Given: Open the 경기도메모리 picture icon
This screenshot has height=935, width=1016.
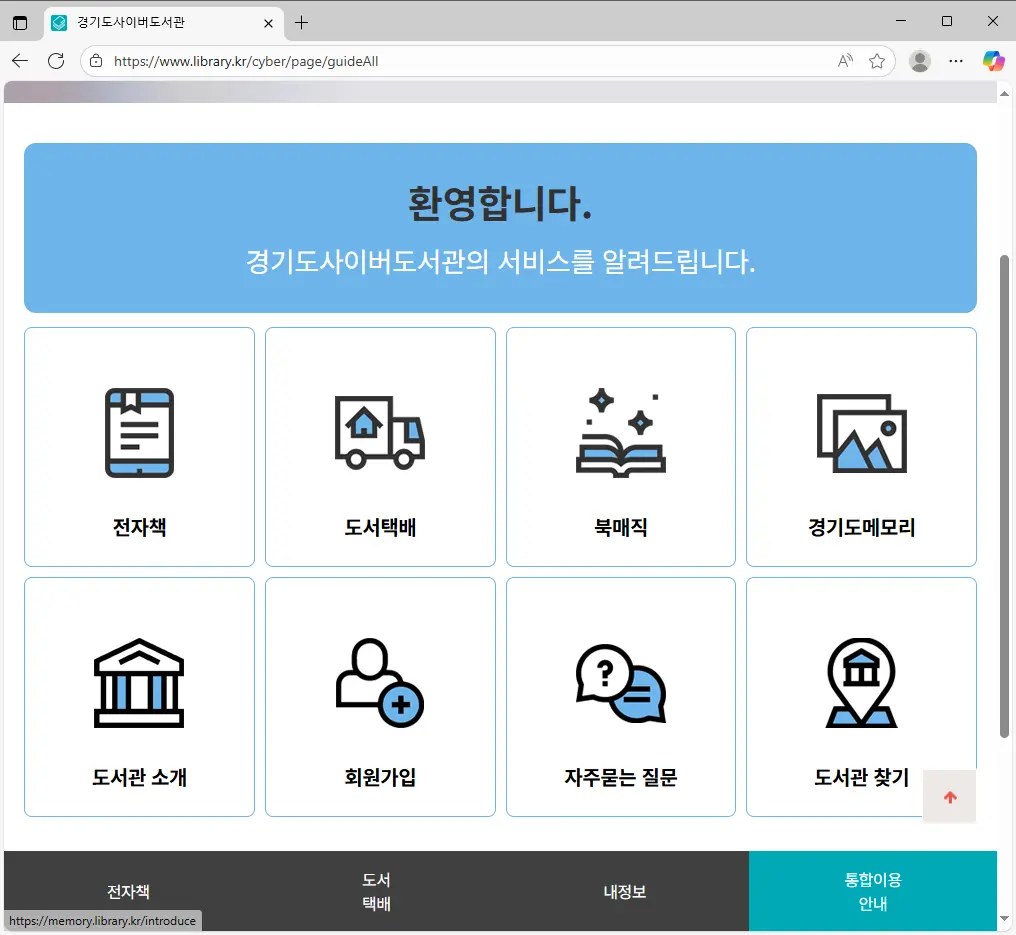Looking at the screenshot, I should point(861,433).
